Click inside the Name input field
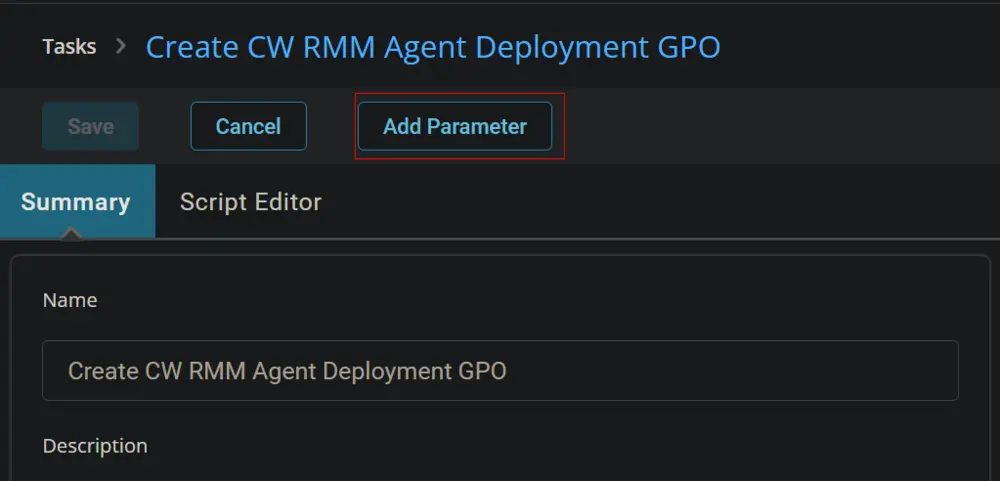 (500, 371)
